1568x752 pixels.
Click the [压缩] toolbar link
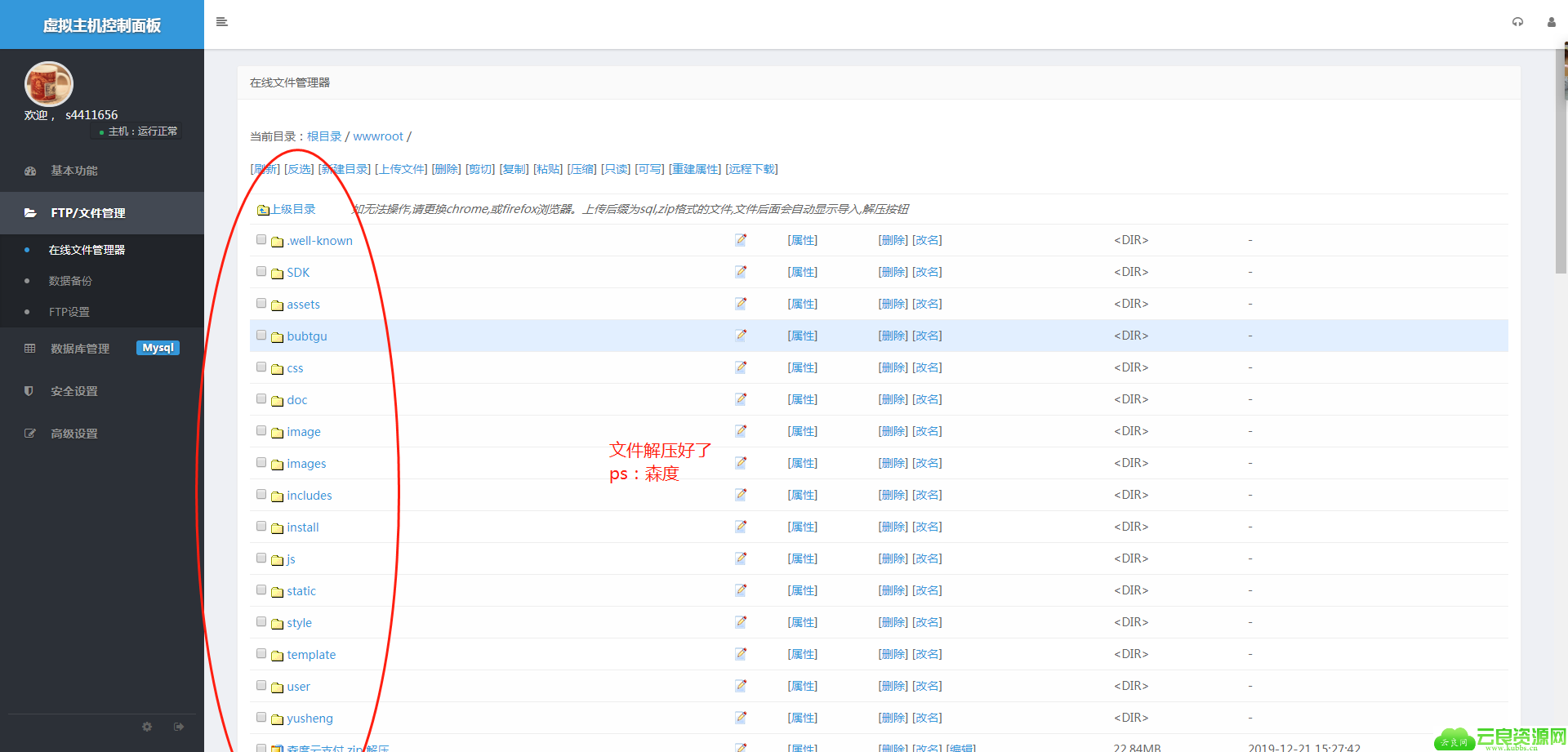coord(581,169)
